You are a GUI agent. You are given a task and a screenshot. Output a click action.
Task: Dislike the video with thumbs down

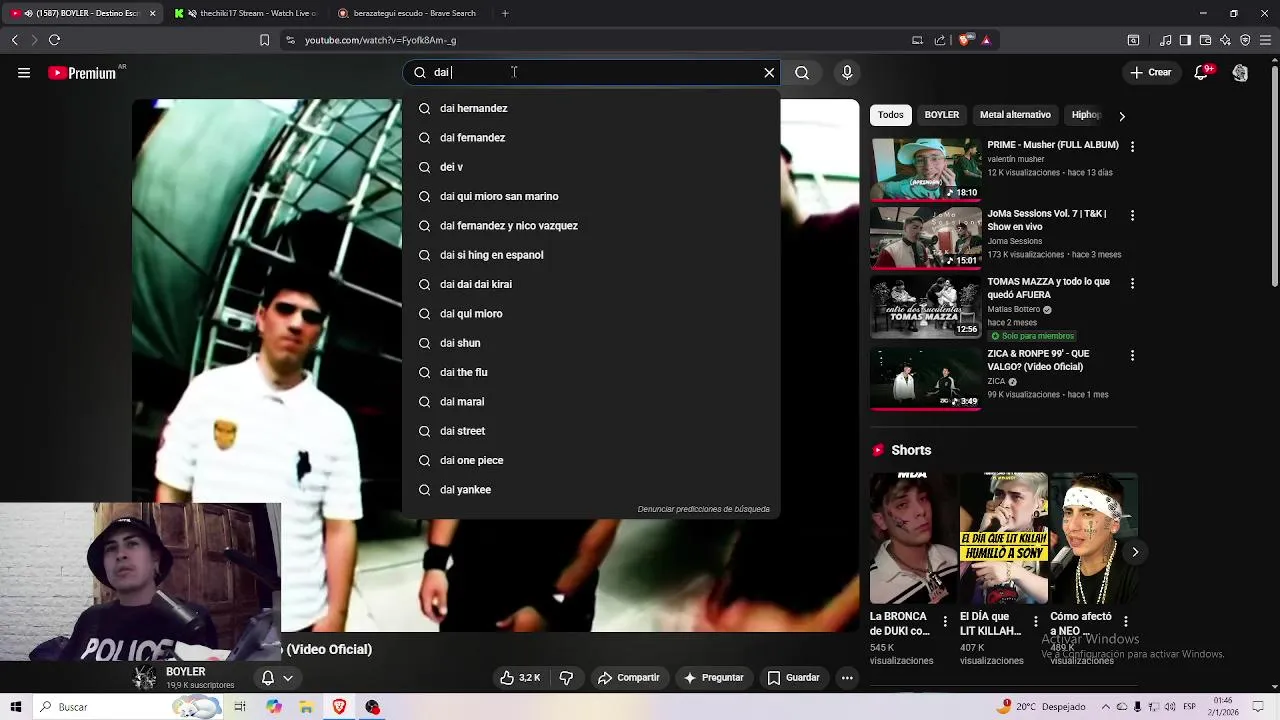point(566,678)
